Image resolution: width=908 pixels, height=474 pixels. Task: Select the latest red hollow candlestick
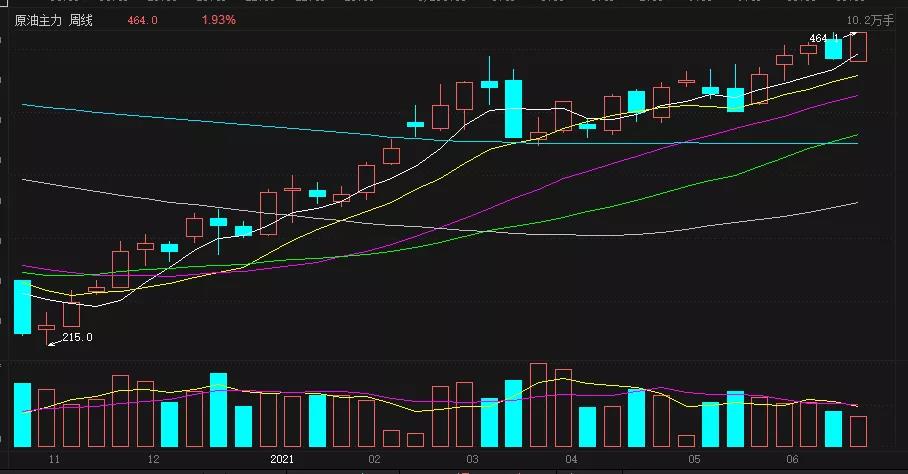[x=858, y=47]
